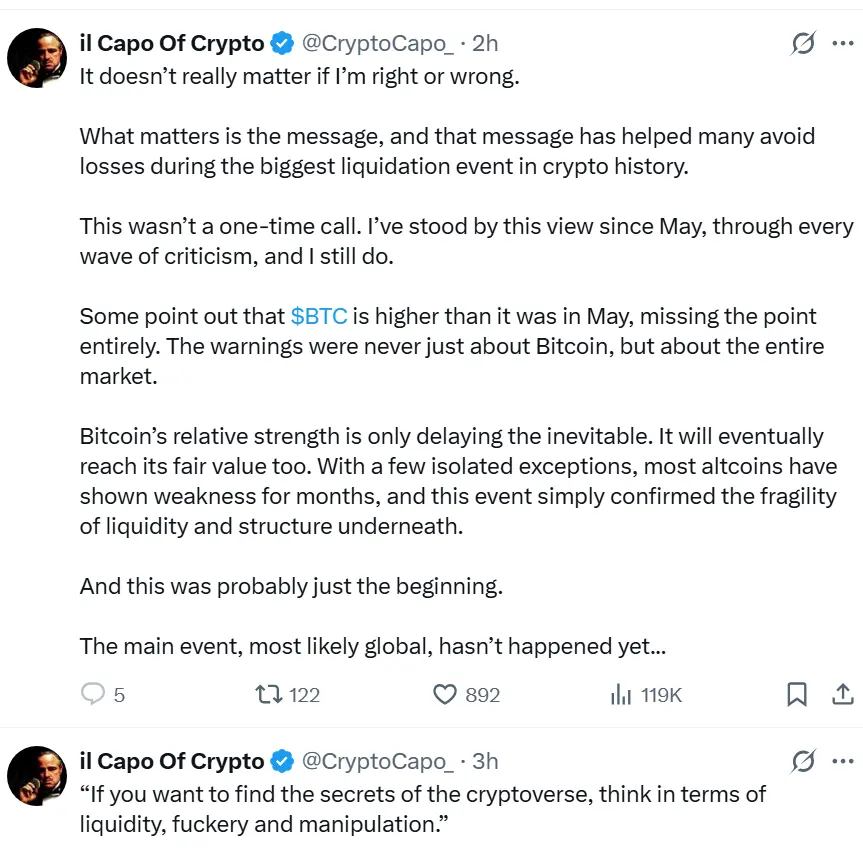Image resolution: width=863 pixels, height=857 pixels.
Task: Click Grok icon on the 2h tweet
Action: pyautogui.click(x=802, y=44)
